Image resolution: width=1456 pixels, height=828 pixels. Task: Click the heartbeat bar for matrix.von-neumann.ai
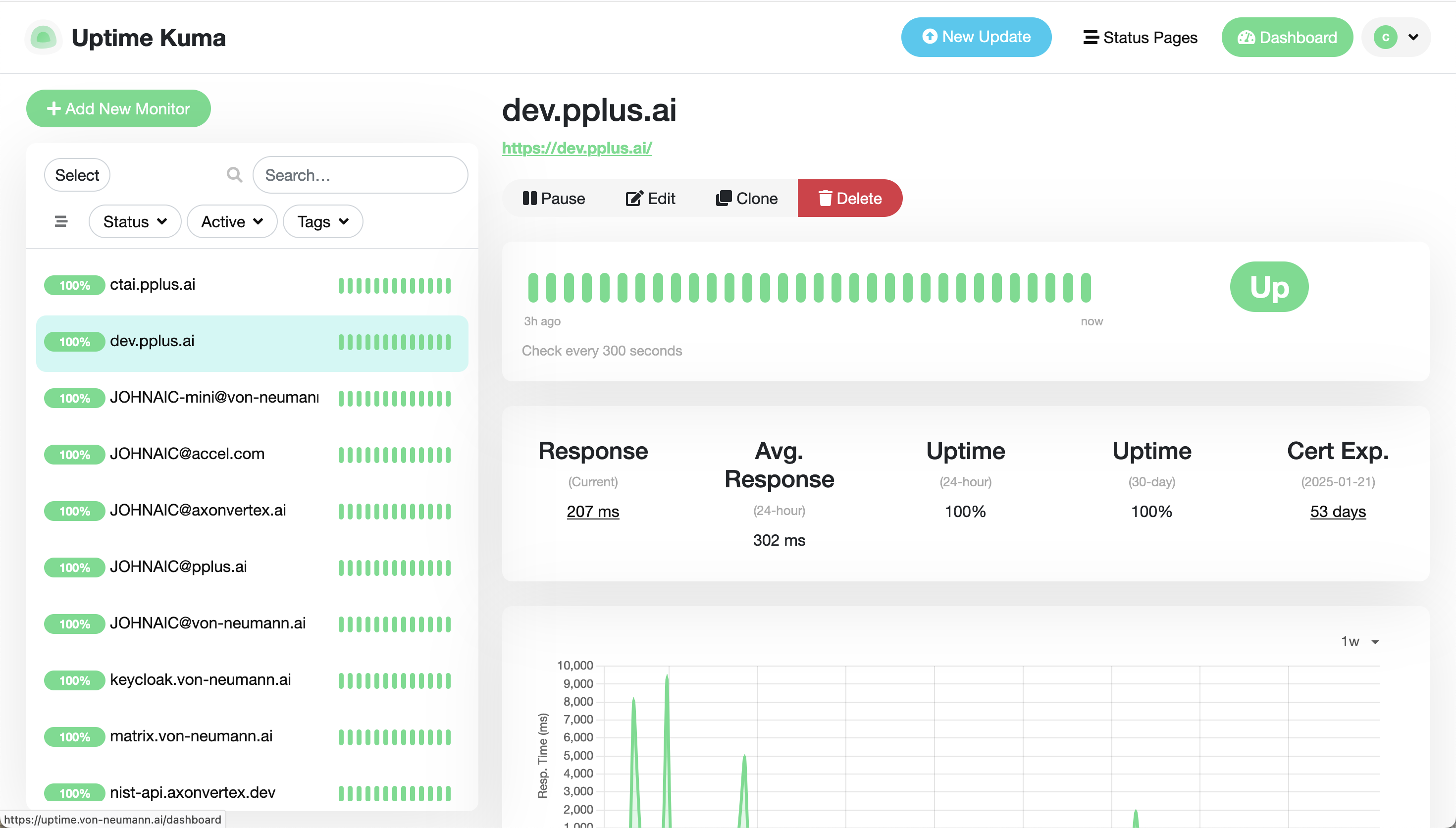point(395,737)
